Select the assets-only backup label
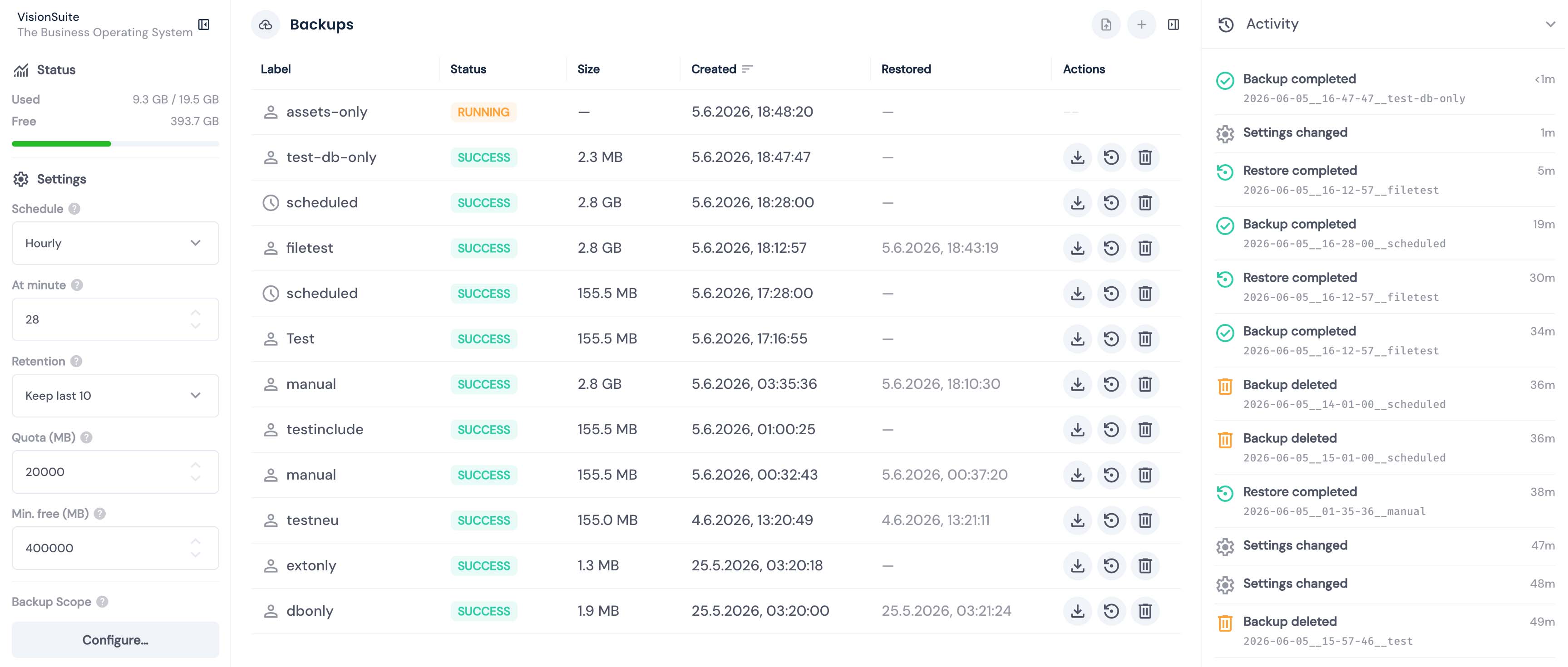 (326, 112)
